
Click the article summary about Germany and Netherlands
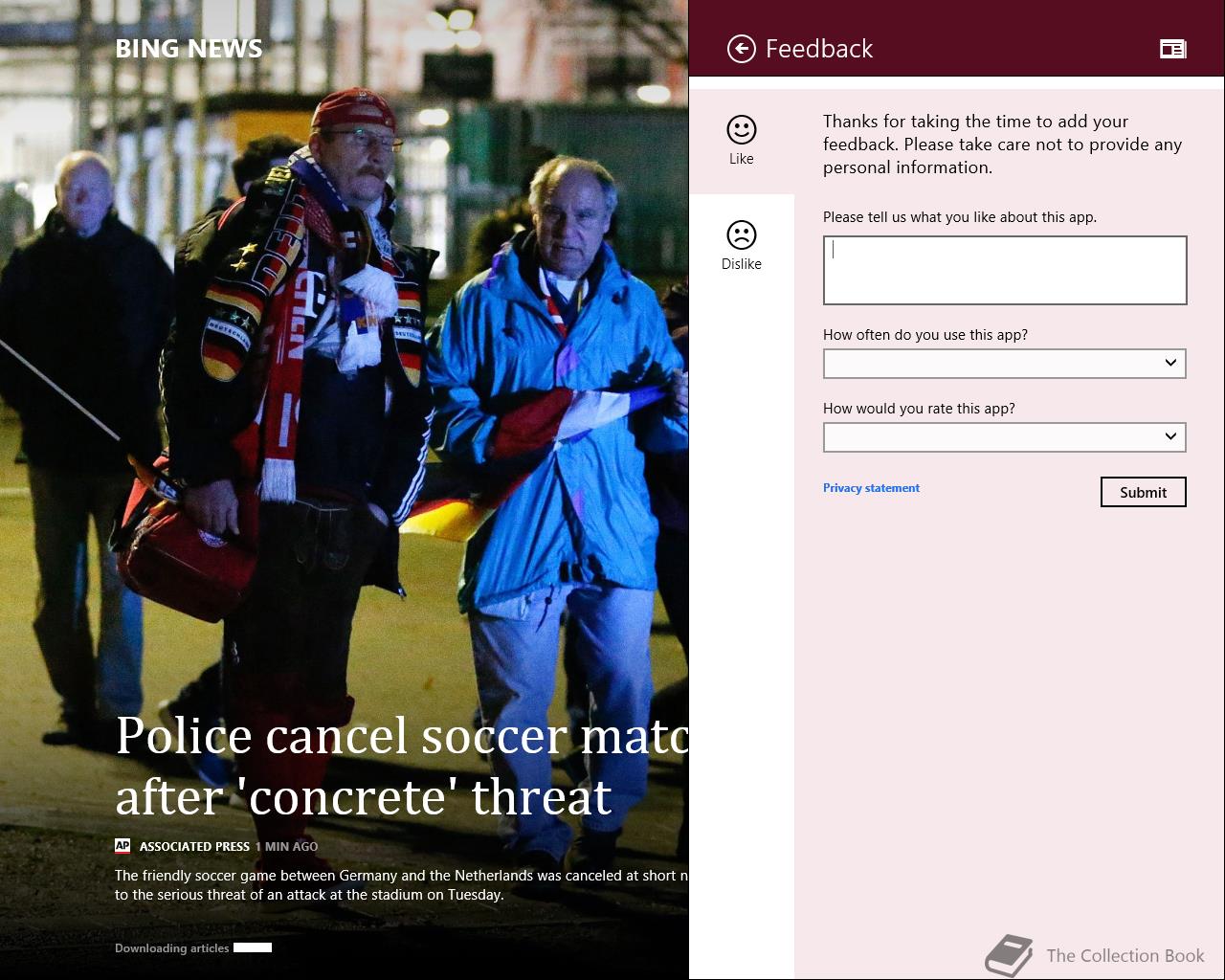pos(402,885)
